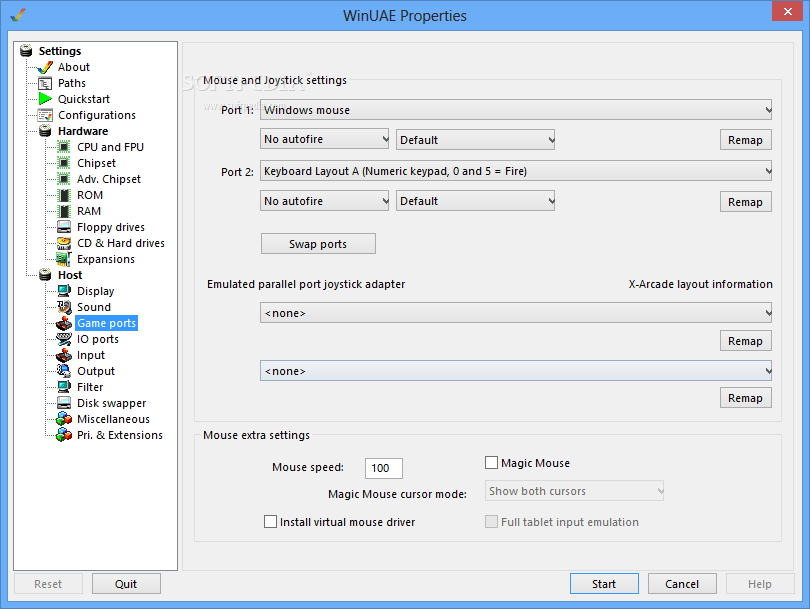Select the Disk swapper icon
Viewport: 810px width, 609px height.
click(x=64, y=403)
